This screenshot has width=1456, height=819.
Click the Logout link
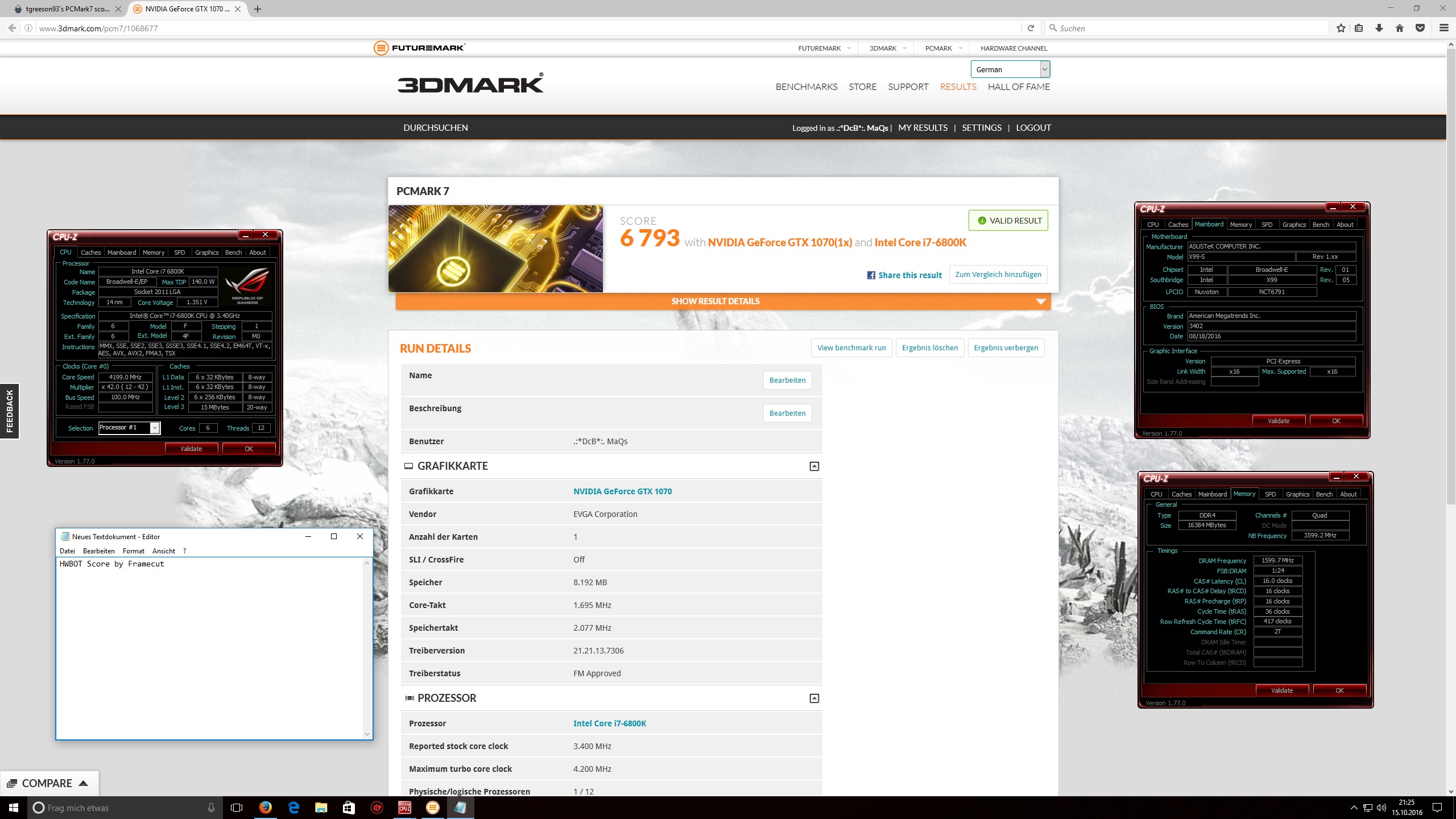pos(1033,128)
